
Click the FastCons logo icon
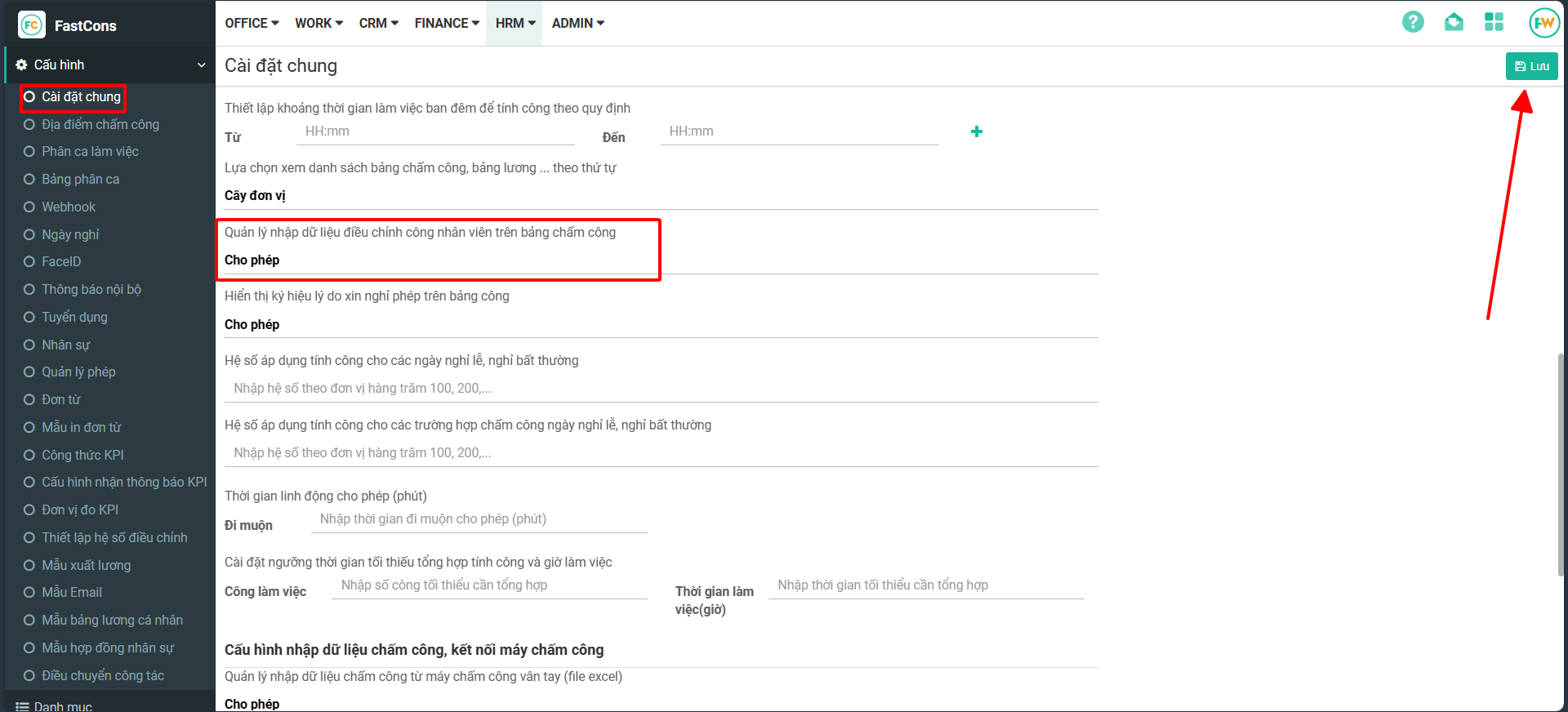point(32,25)
